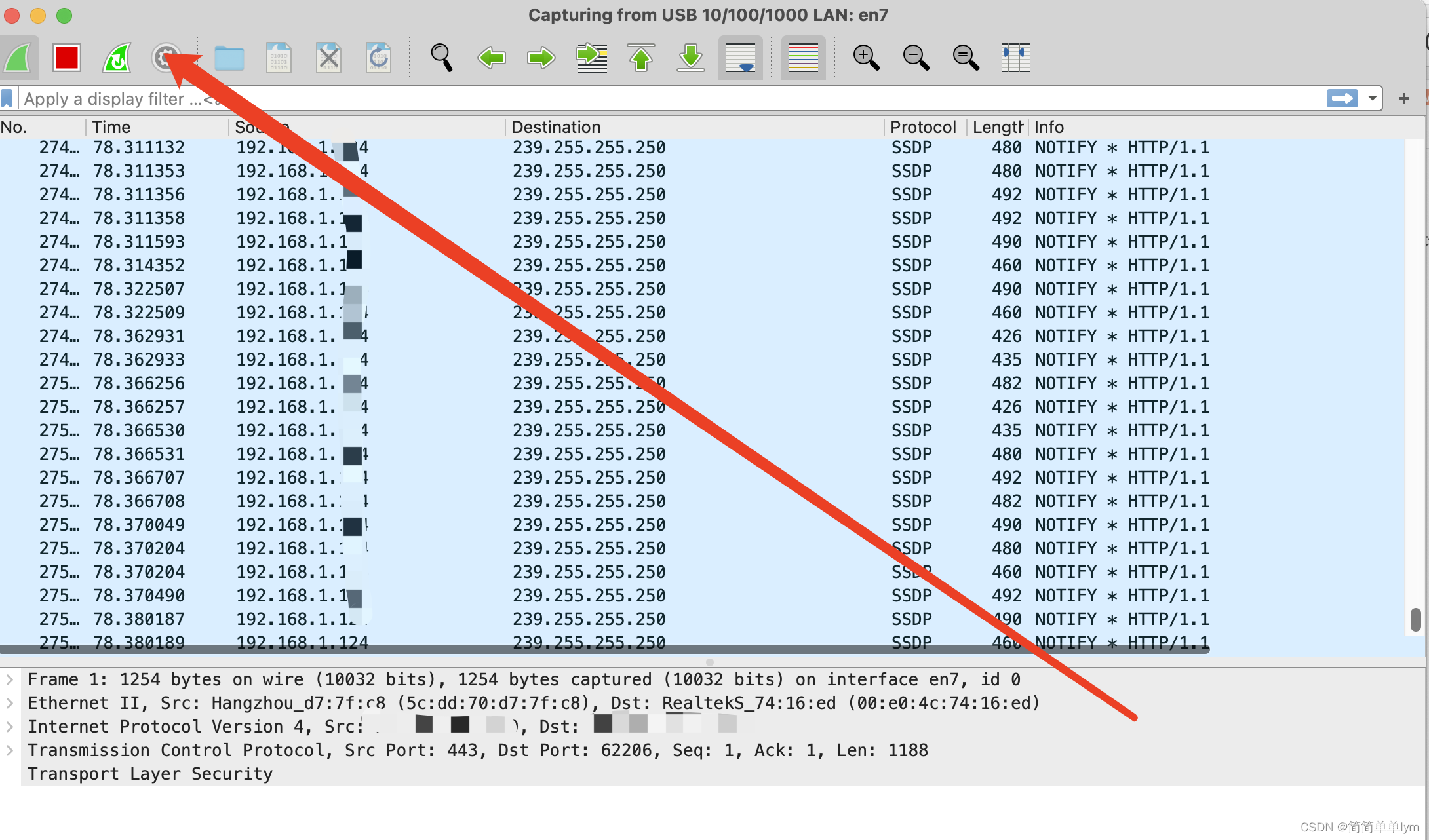
Task: Stop capturing packets with the red square
Action: click(67, 58)
